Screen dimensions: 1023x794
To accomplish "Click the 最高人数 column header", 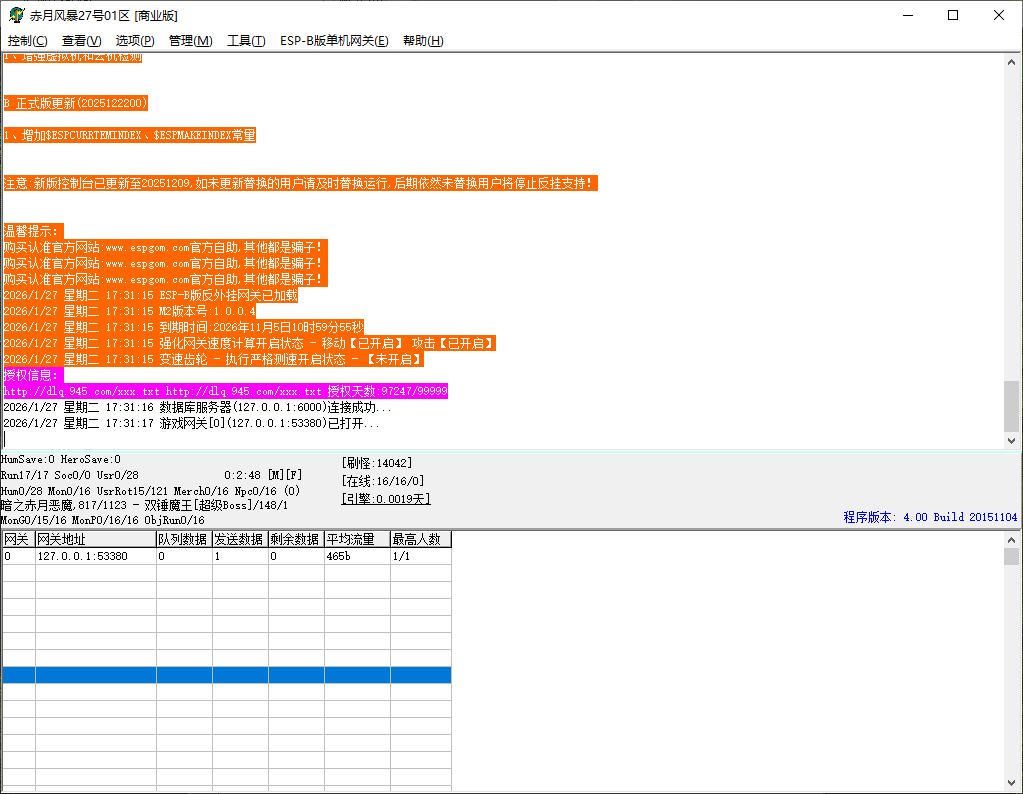I will point(420,539).
